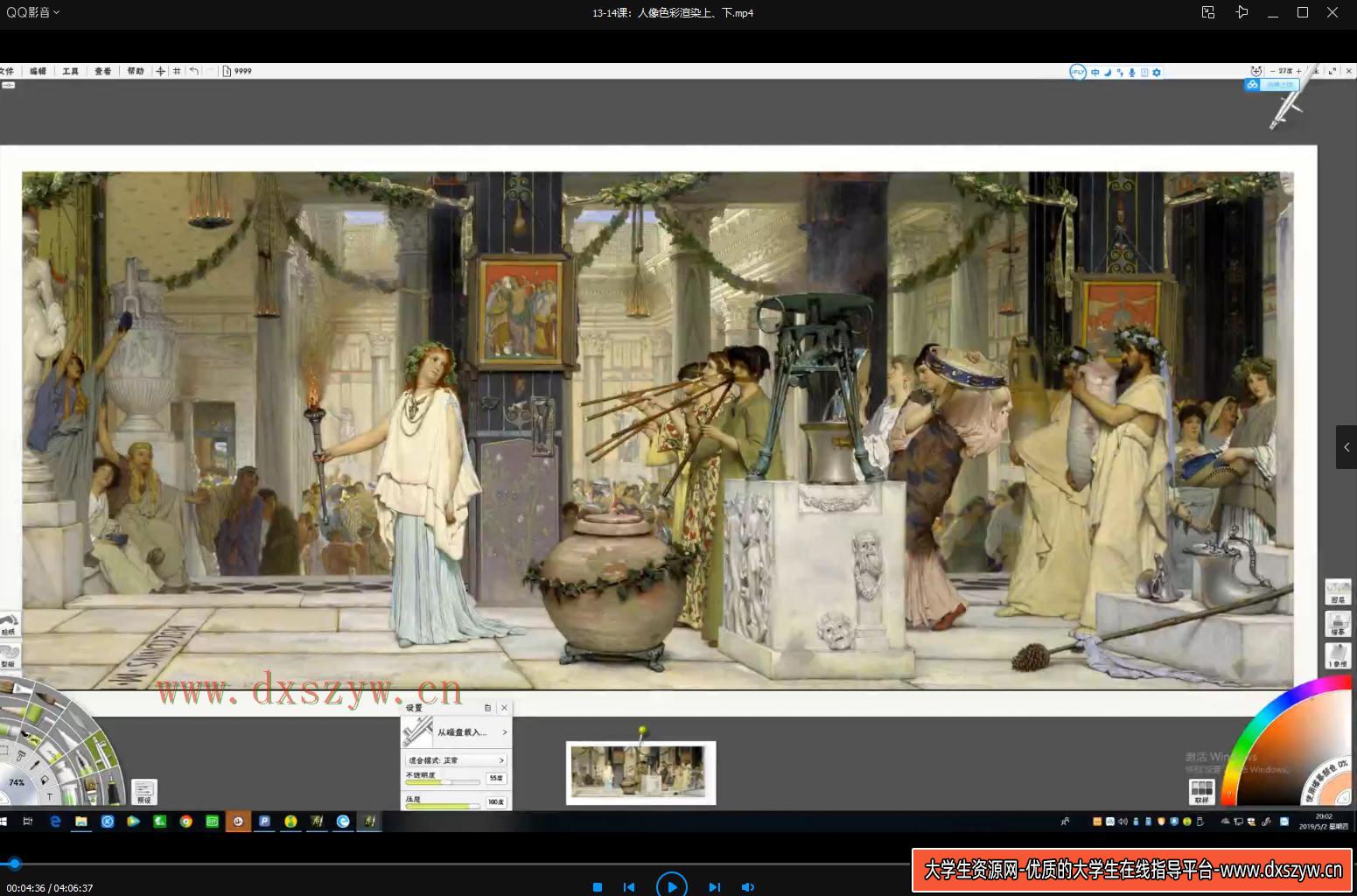The height and width of the screenshot is (896, 1357).
Task: Open the 取样 color samples pod
Action: (x=1201, y=792)
